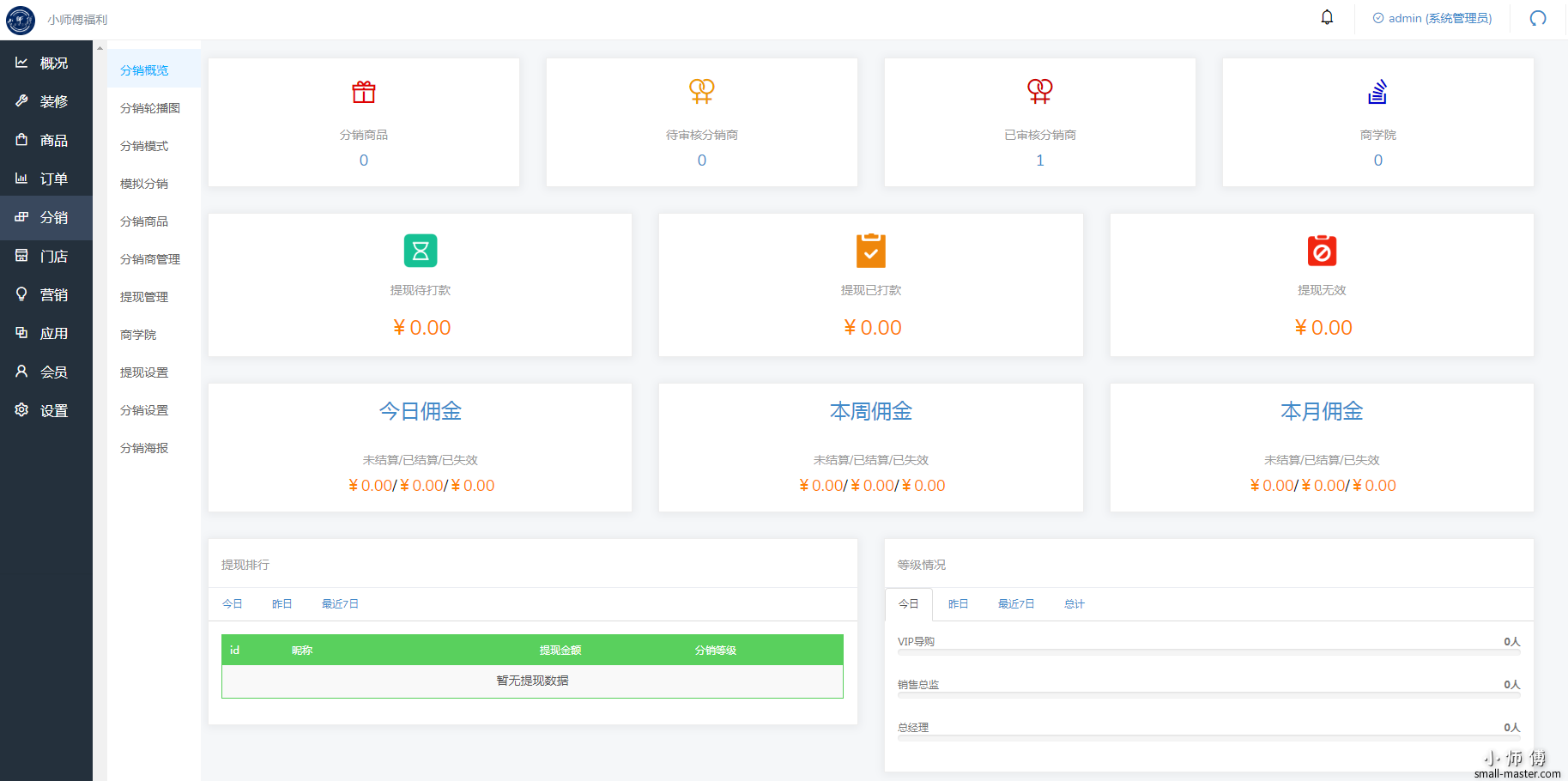Click the 提现金额 column header
This screenshot has width=1568, height=781.
560,651
